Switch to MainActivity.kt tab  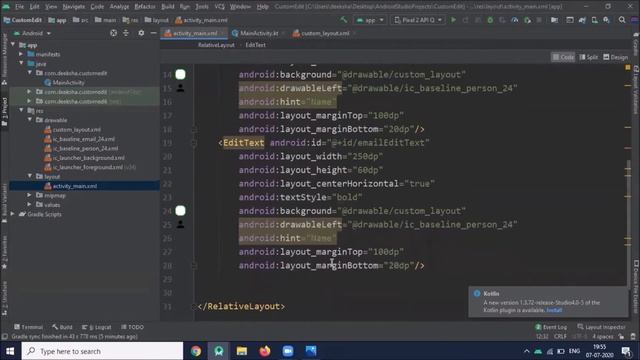(x=259, y=33)
